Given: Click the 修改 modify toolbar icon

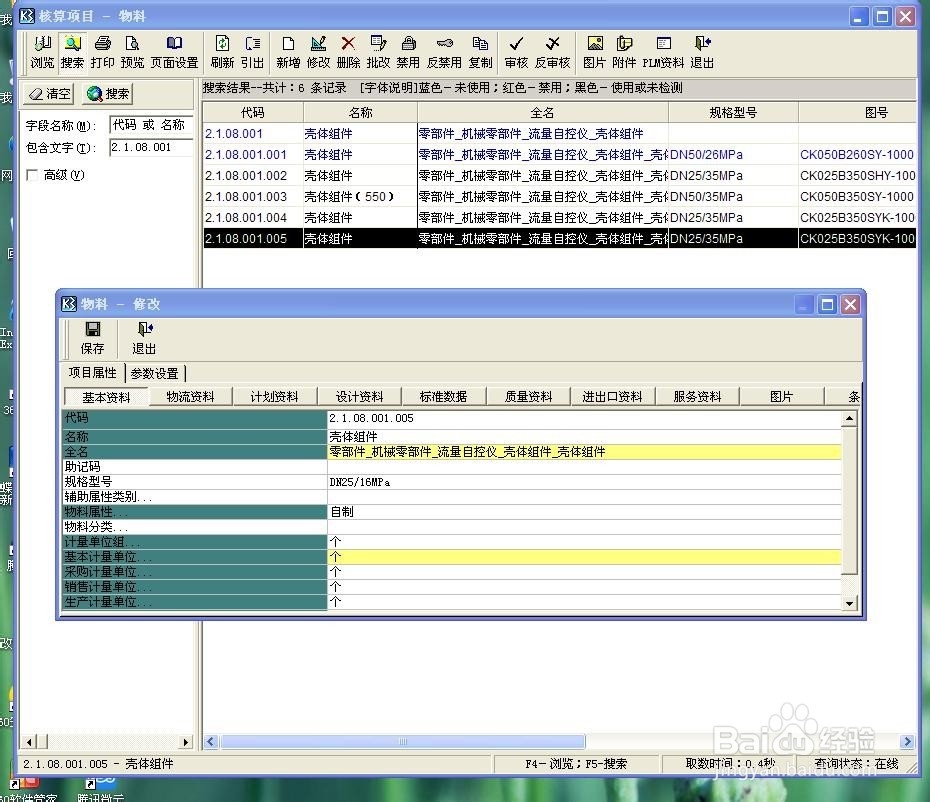Looking at the screenshot, I should click(x=319, y=52).
